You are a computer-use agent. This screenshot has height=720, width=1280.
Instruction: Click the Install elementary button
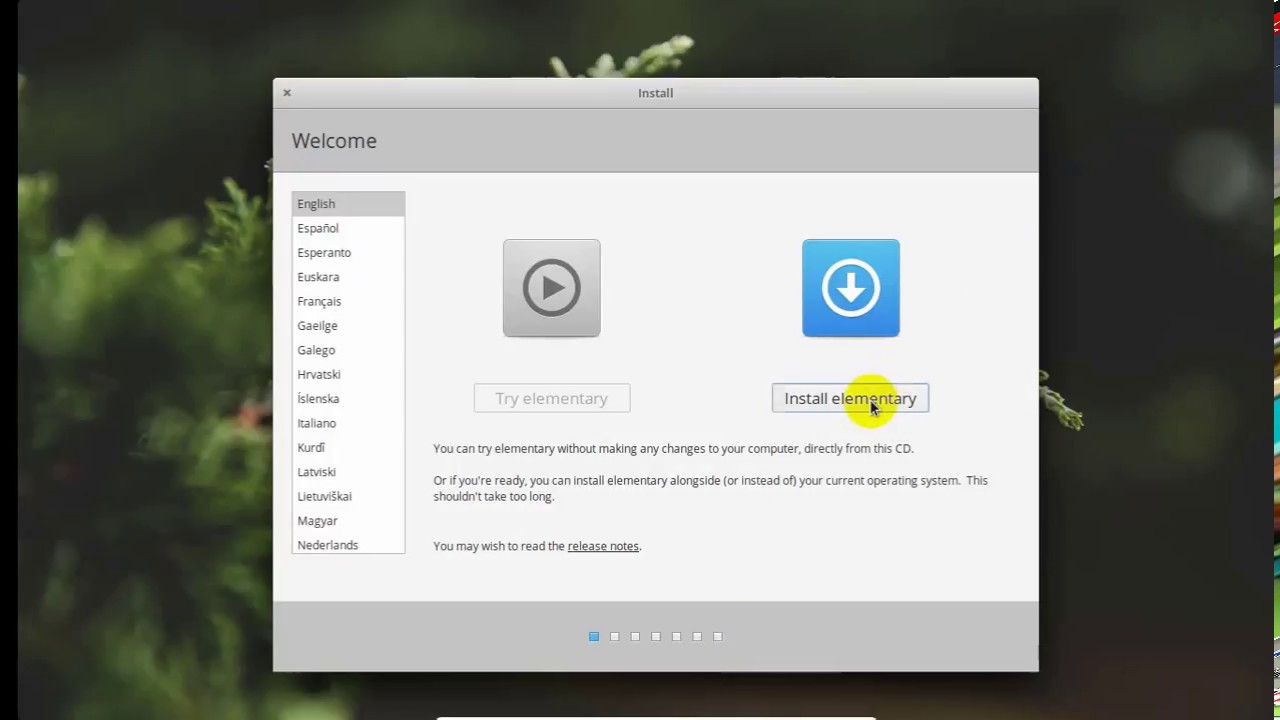(x=850, y=398)
